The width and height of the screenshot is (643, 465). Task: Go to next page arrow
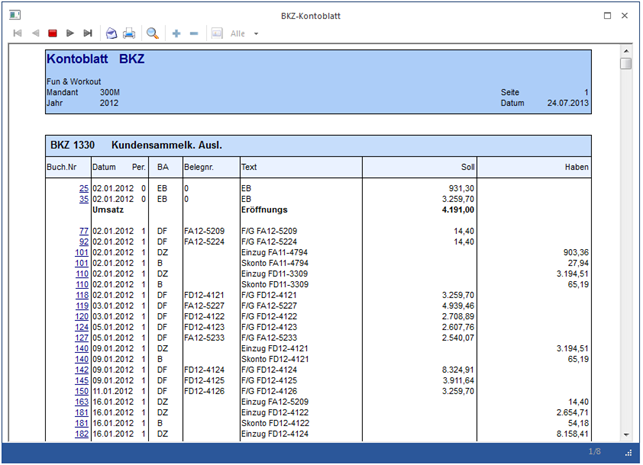click(x=70, y=33)
